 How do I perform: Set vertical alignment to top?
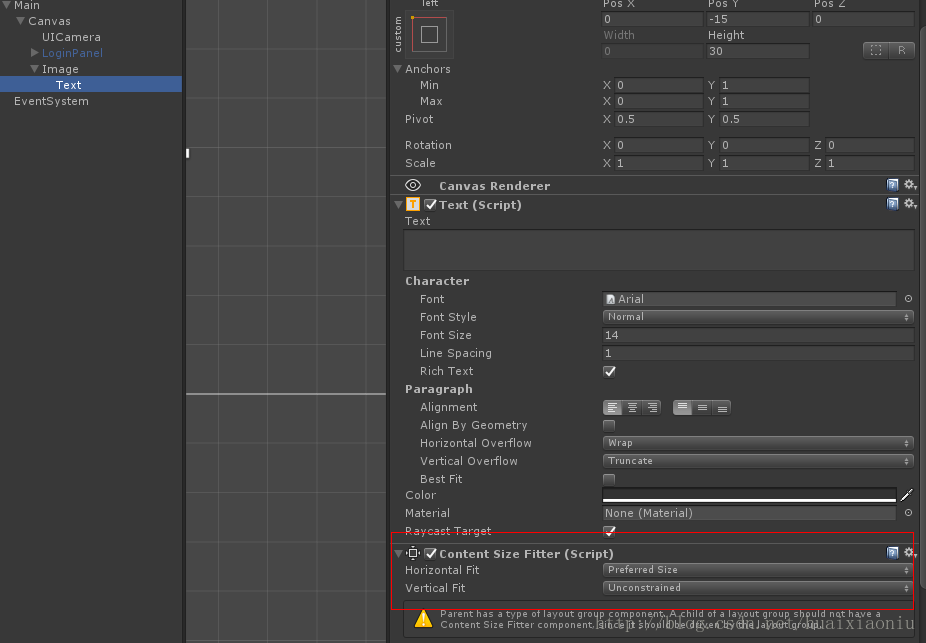click(x=682, y=407)
